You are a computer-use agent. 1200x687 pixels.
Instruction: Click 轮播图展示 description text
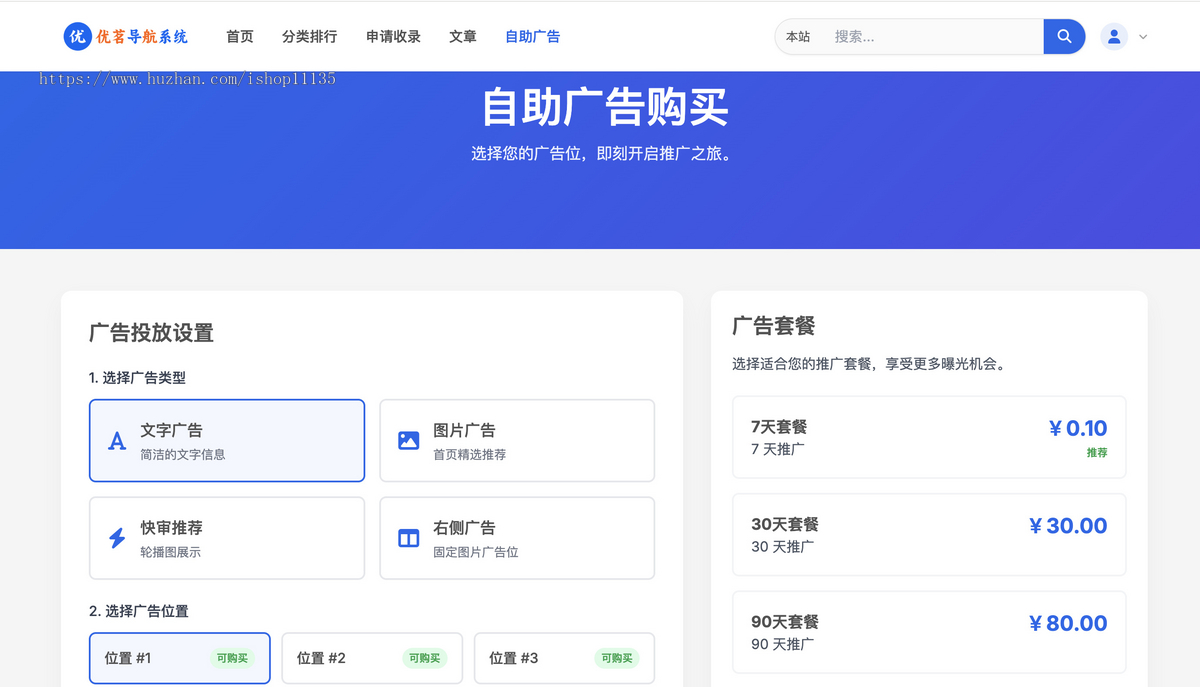(171, 552)
